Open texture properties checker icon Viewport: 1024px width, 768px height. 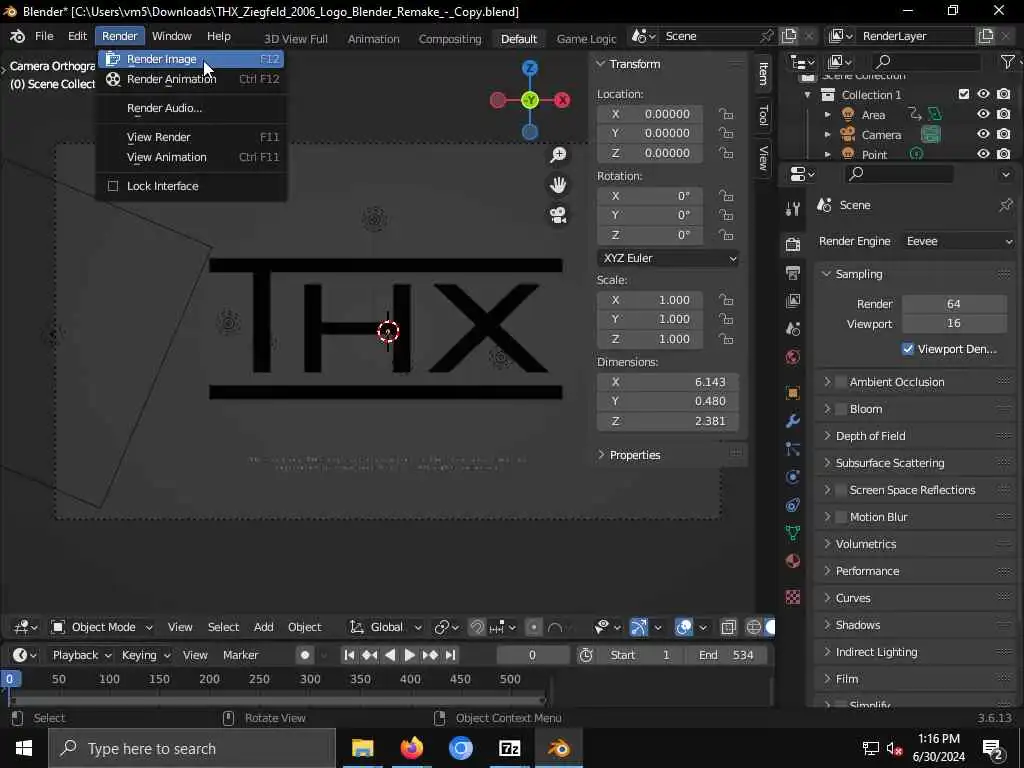coord(793,597)
